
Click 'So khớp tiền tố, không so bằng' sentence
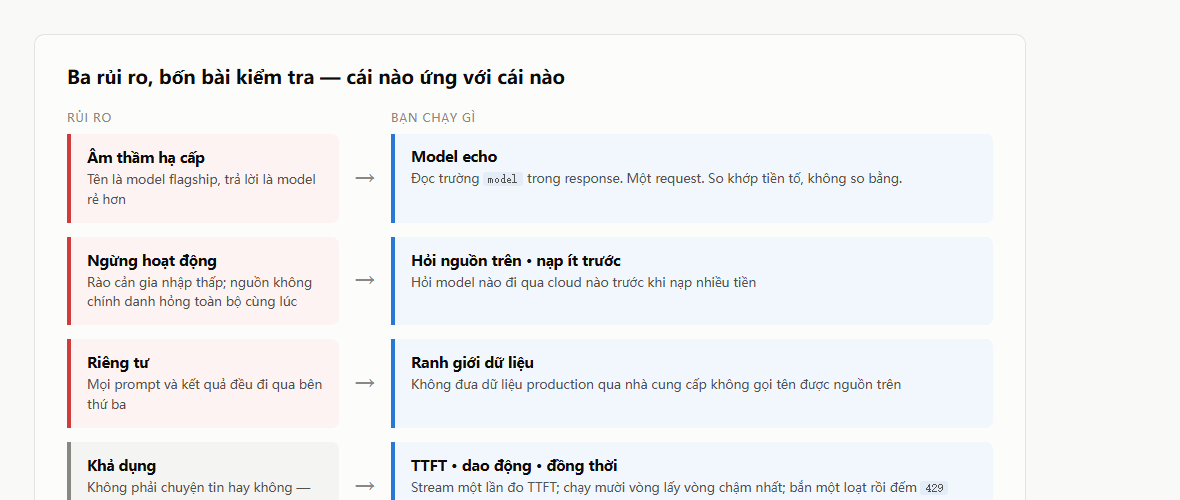tap(804, 179)
